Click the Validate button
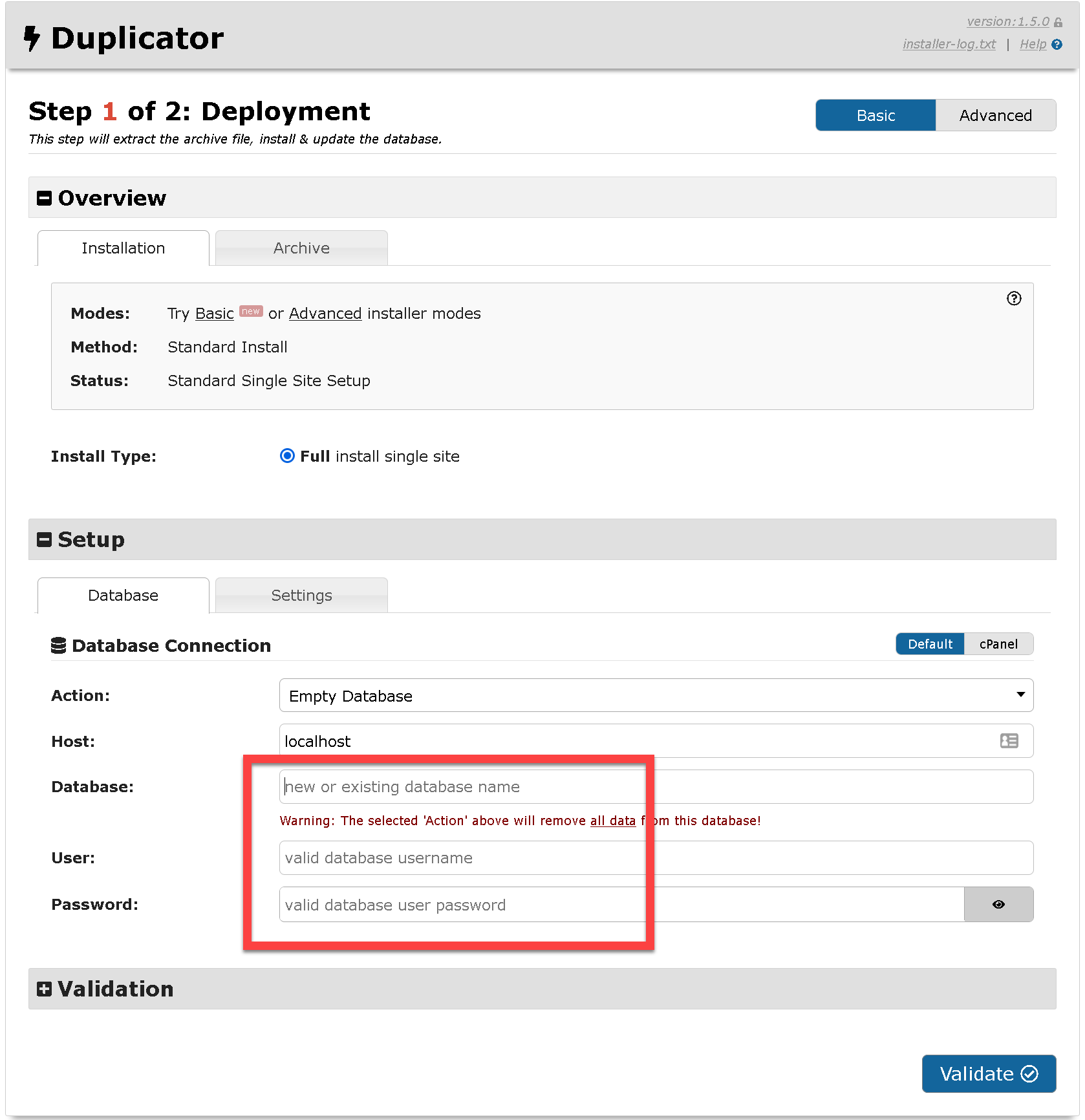1085x1120 pixels. coord(988,1073)
